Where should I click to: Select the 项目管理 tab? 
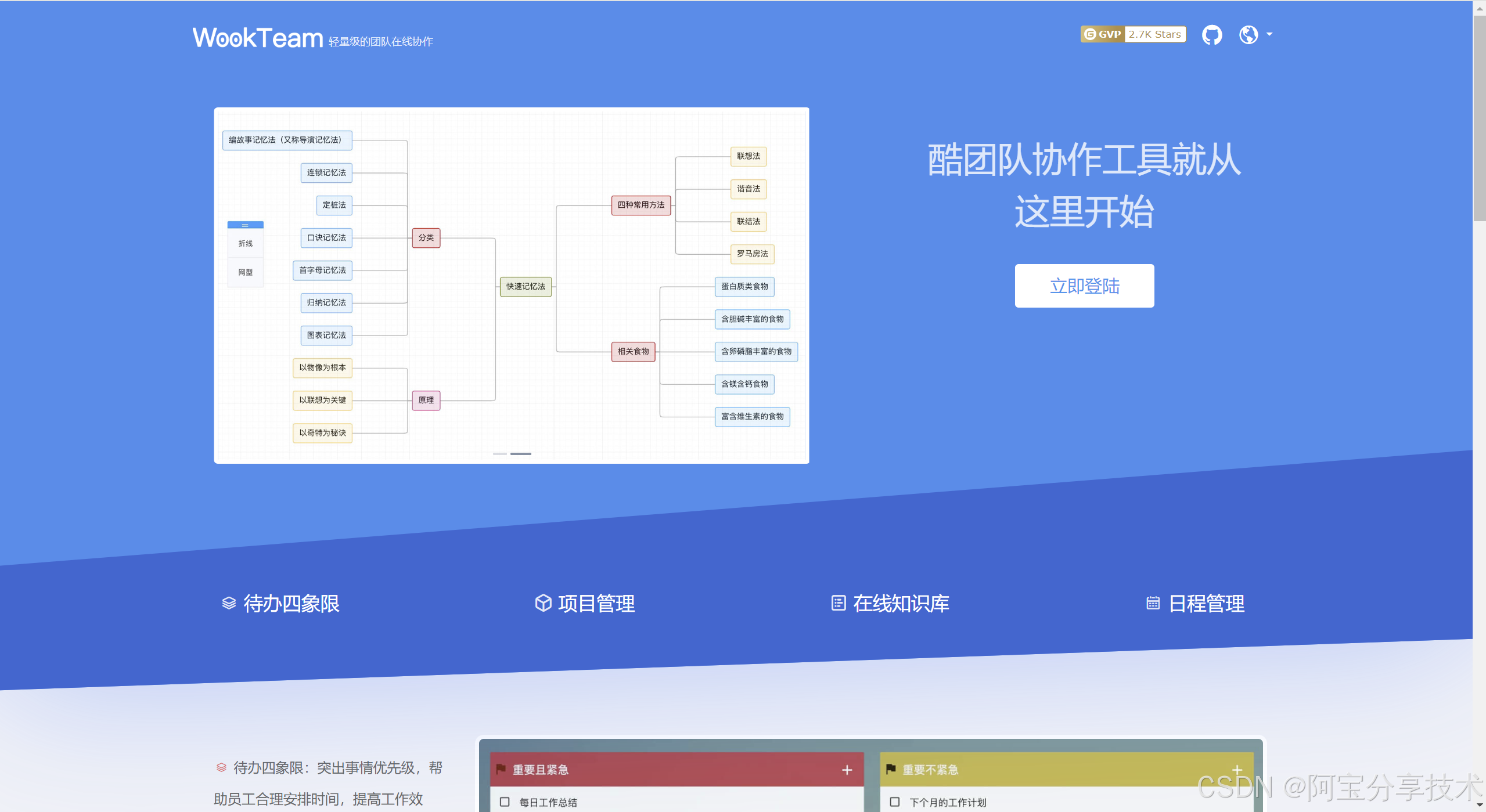coord(585,604)
